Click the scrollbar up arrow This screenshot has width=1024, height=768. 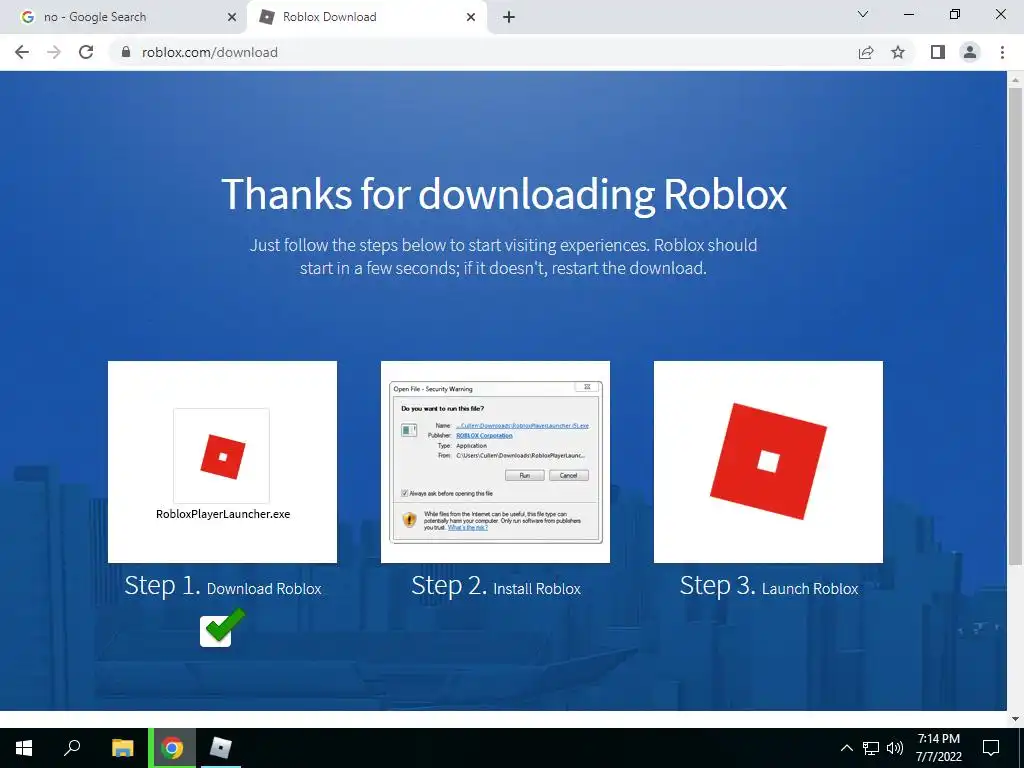tap(1015, 79)
